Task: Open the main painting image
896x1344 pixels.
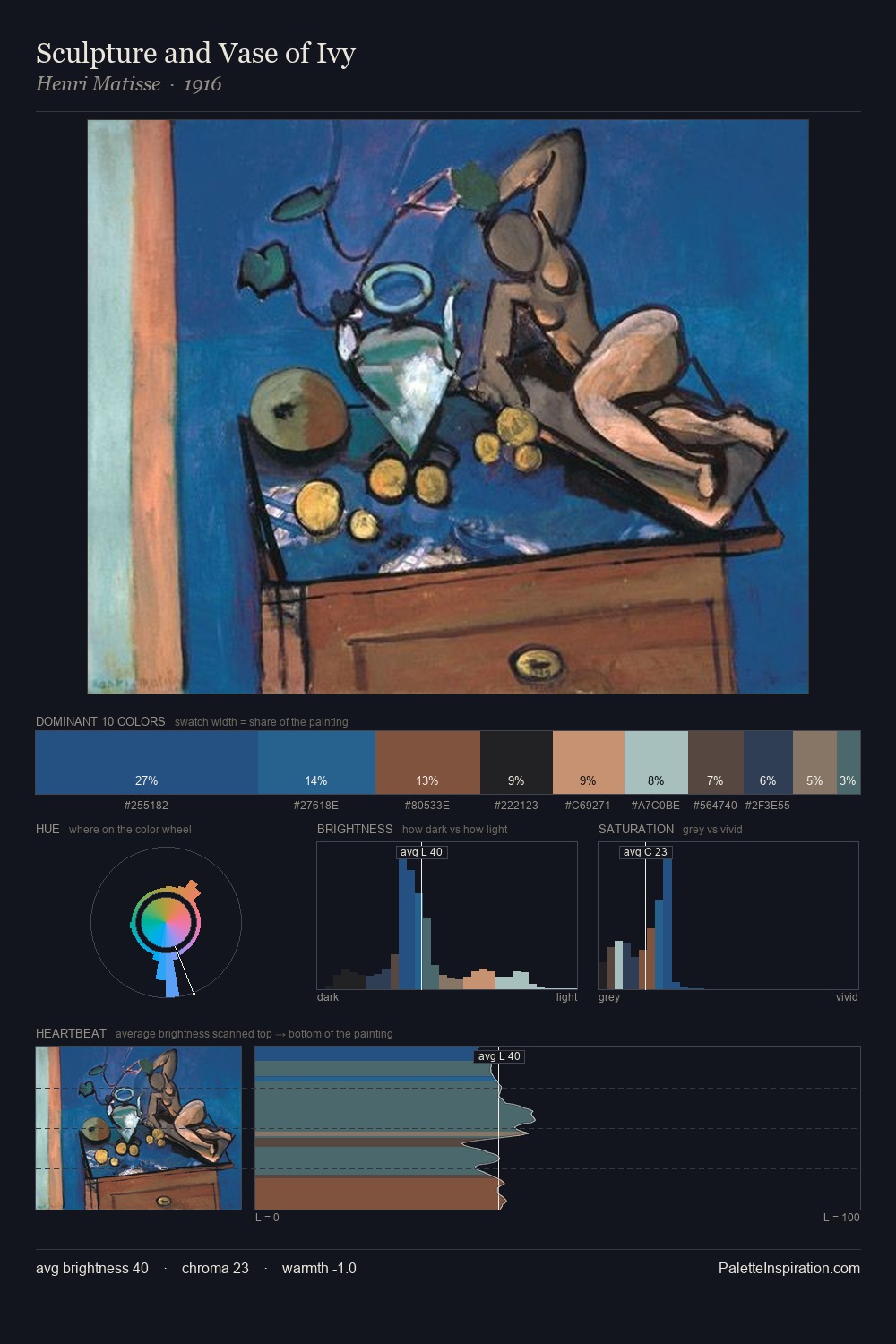Action: [448, 407]
